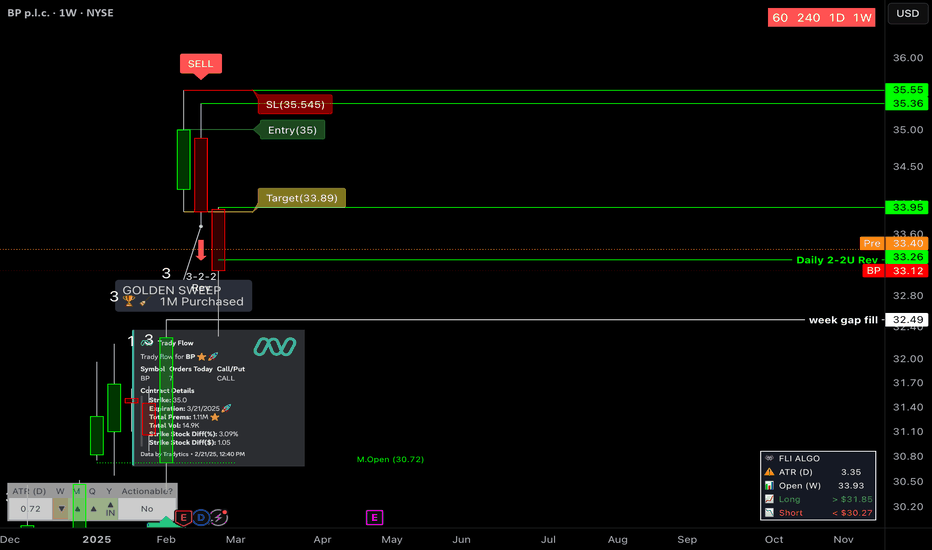Click the 30.20 price axis tick
Screen dimensions: 932x550
pyautogui.click(x=908, y=507)
